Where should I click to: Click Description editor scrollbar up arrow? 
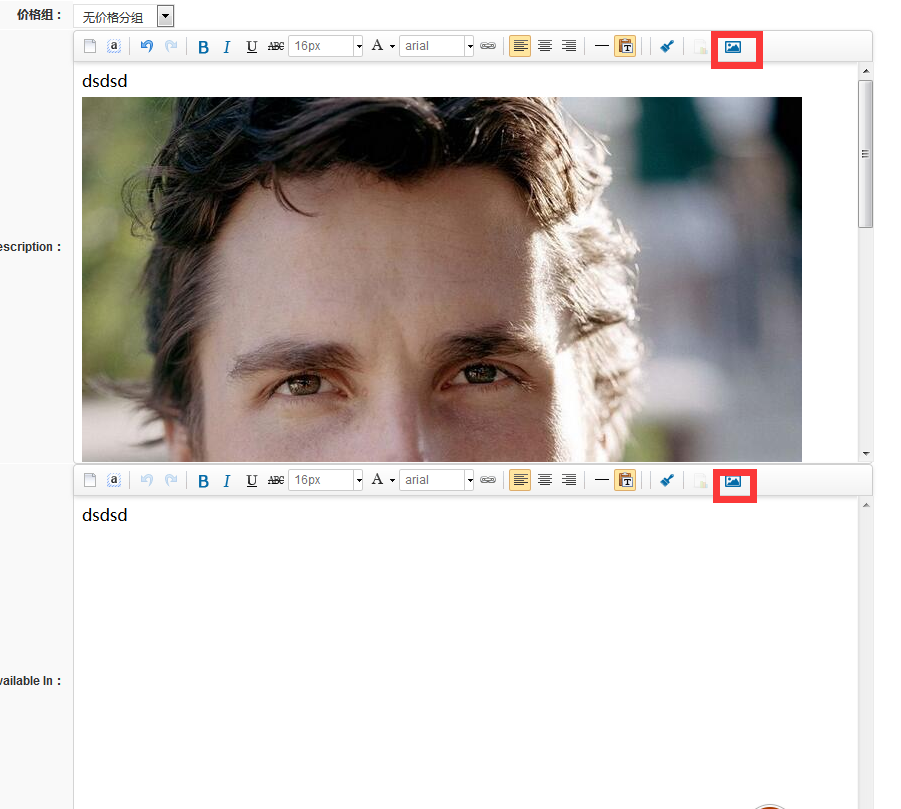point(866,71)
